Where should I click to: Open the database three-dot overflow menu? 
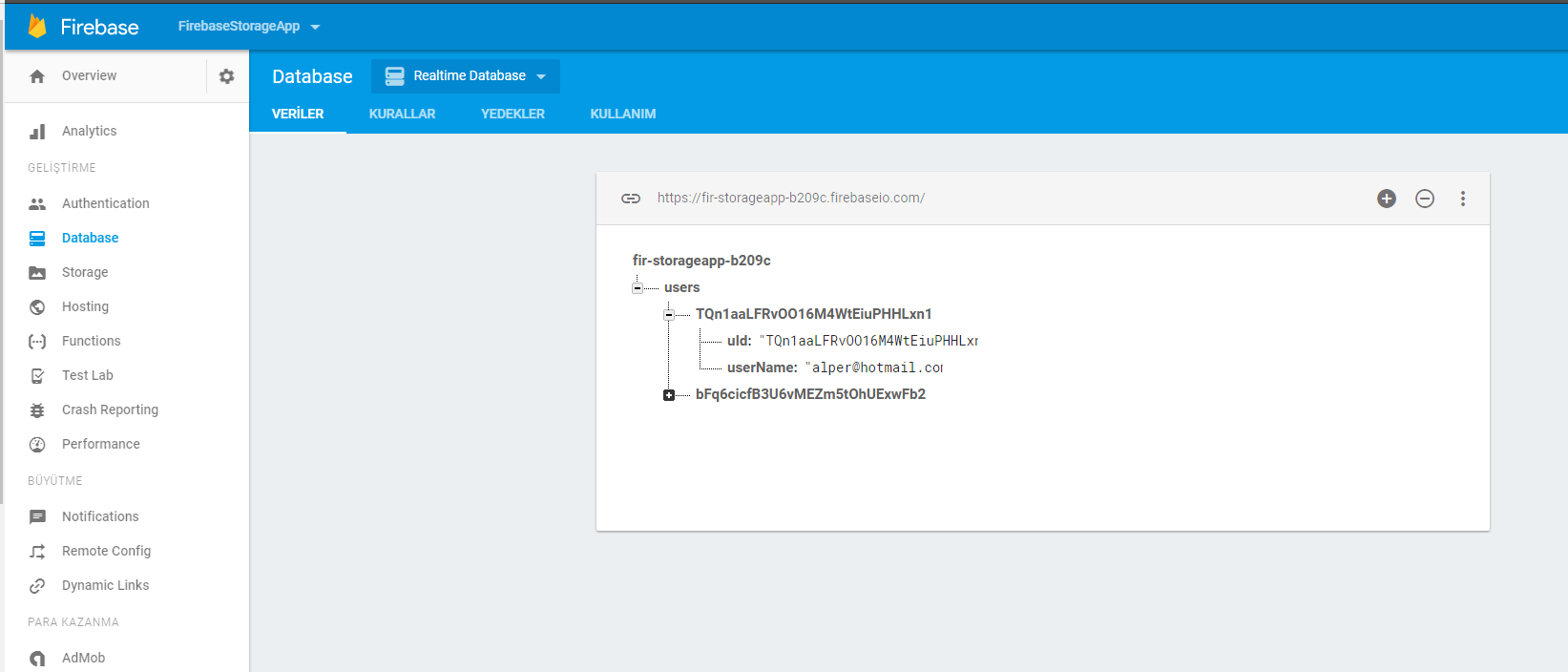point(1463,199)
